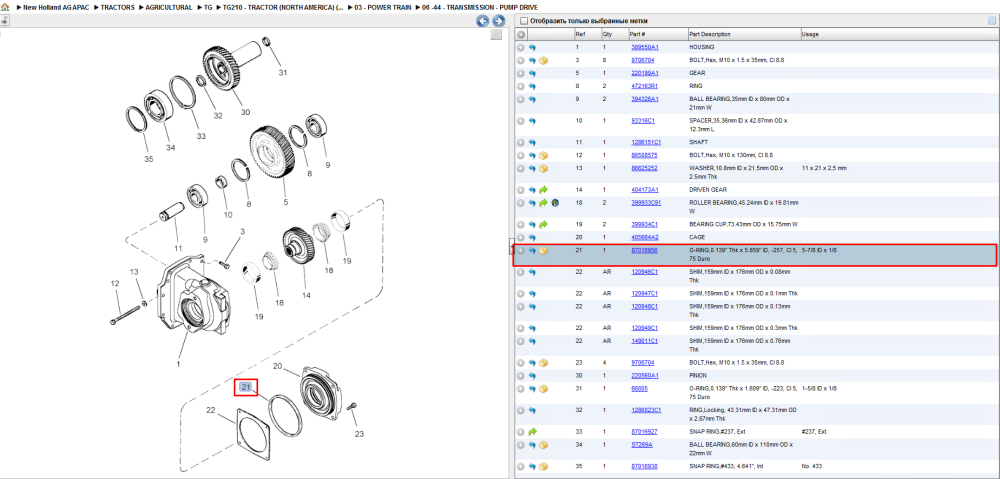
Task: Click package icon on O-RING row 21
Action: pos(543,251)
